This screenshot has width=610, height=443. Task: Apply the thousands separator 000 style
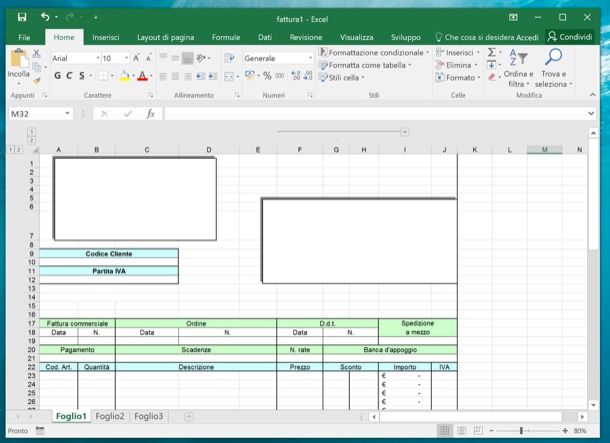click(x=279, y=76)
